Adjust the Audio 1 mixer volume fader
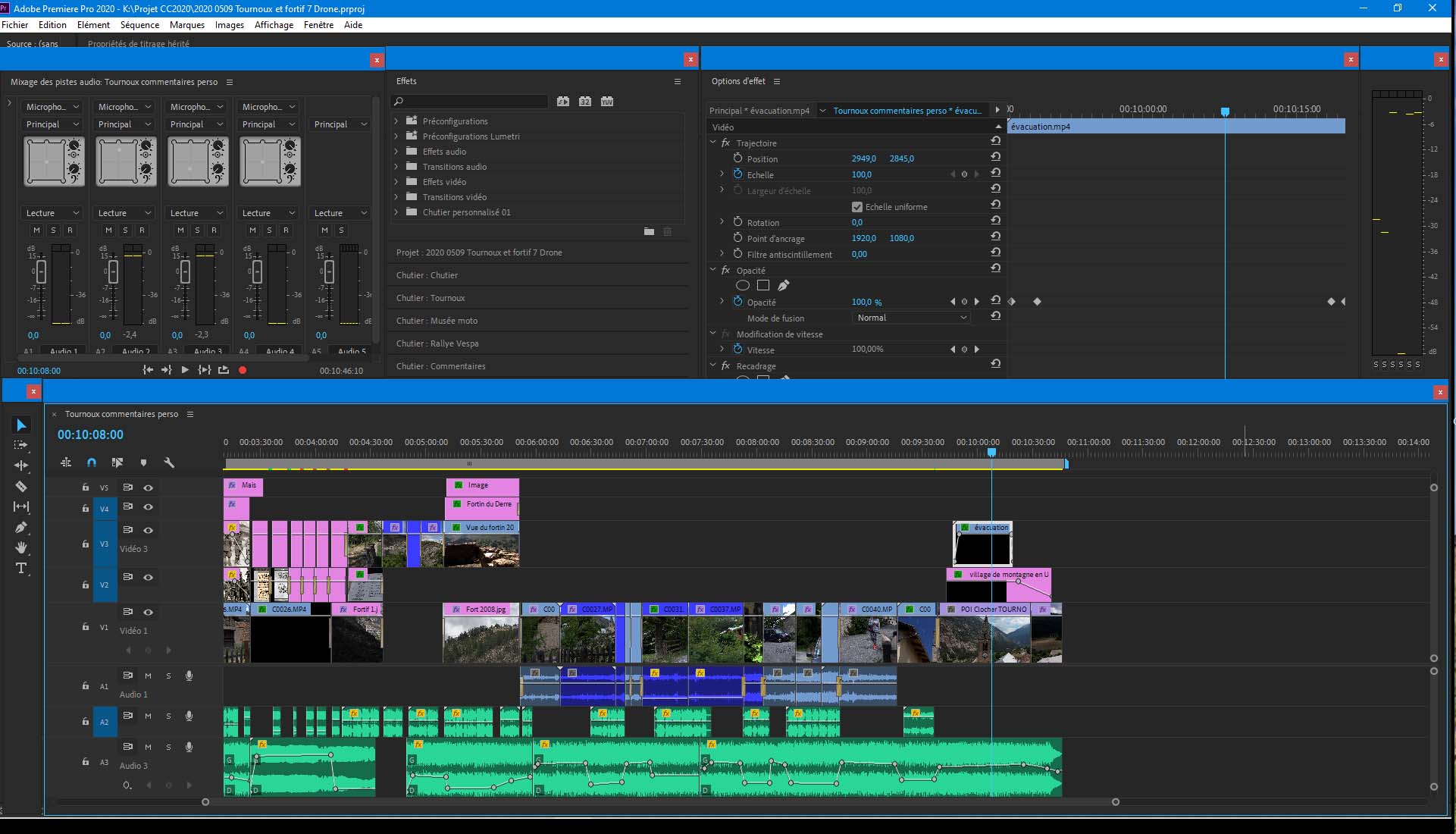 coord(42,271)
